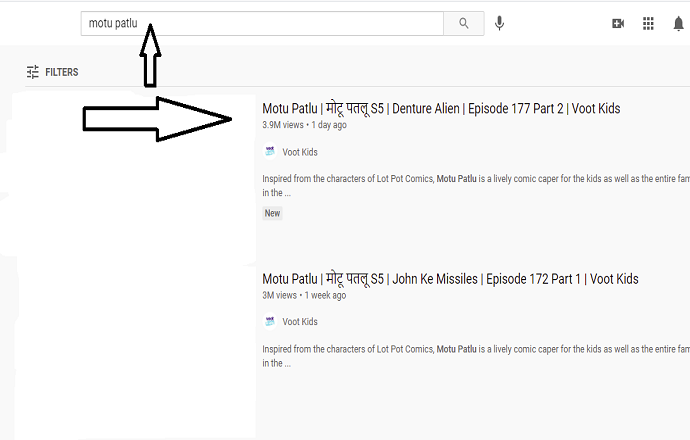Click the New badge under Denture Alien video
690x440 pixels.
pos(272,213)
